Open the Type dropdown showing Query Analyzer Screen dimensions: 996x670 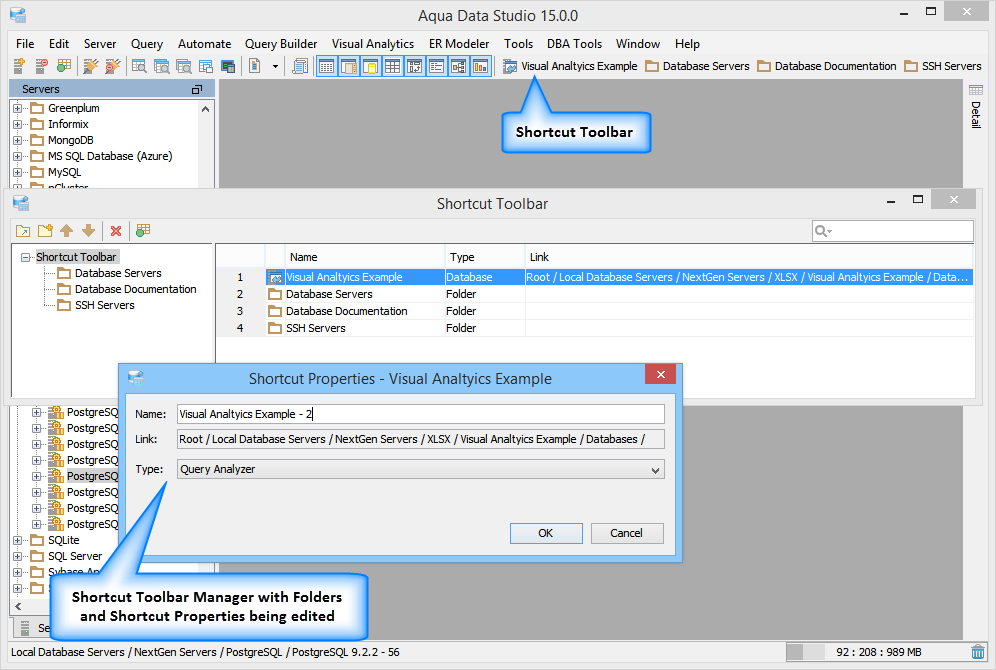[x=421, y=469]
